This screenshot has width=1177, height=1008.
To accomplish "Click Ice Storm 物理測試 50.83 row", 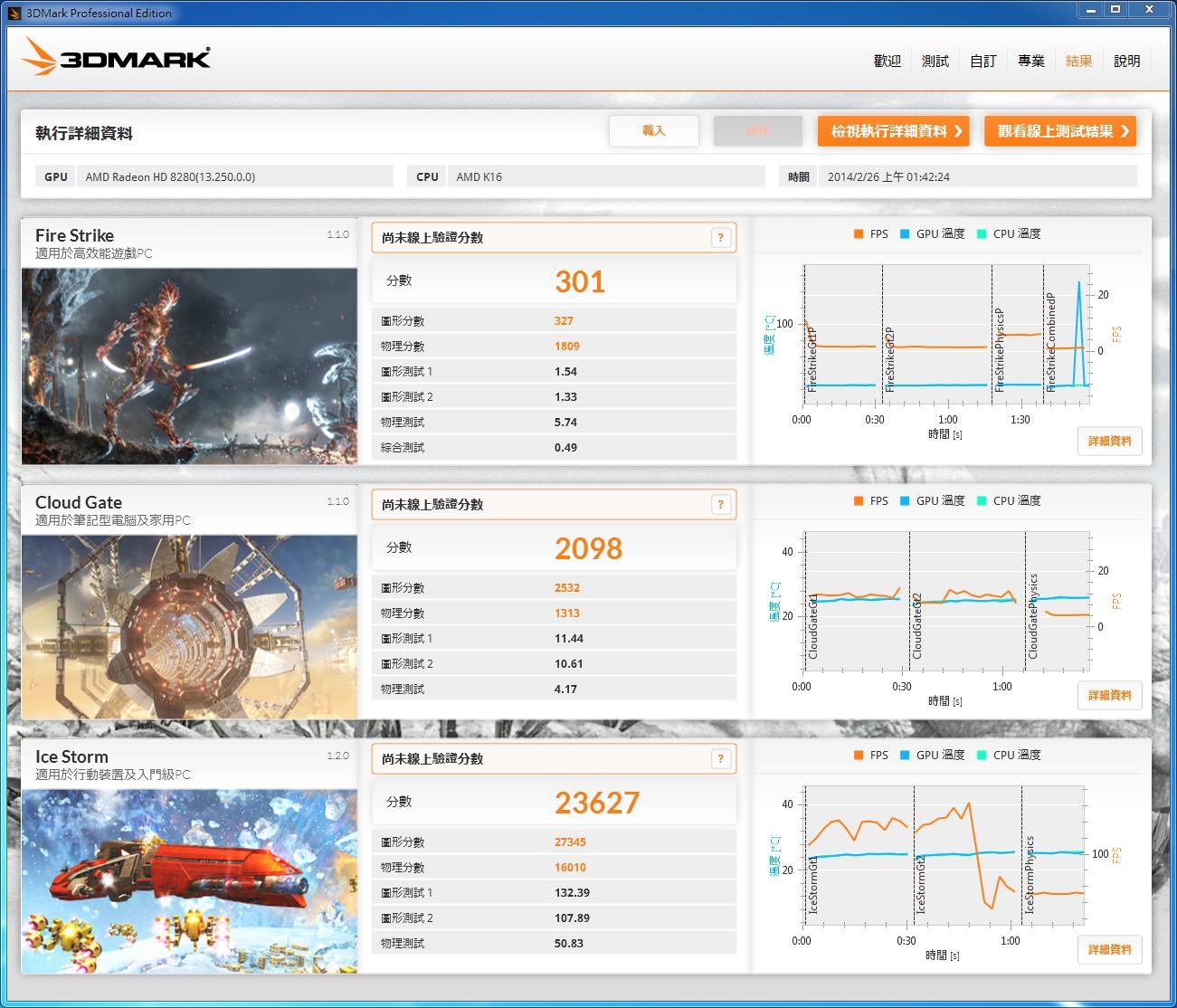I will [554, 944].
